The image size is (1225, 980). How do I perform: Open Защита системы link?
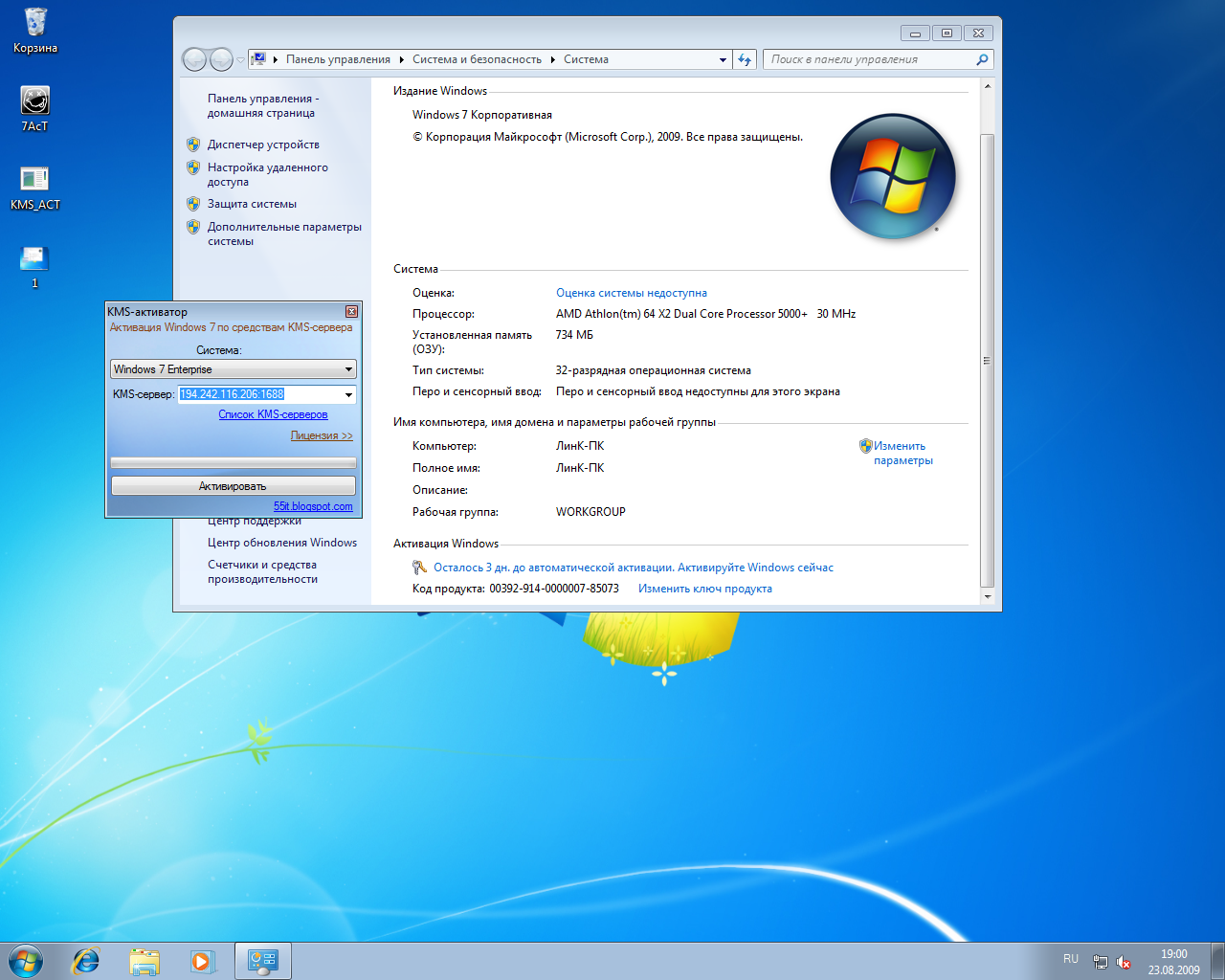coord(252,204)
